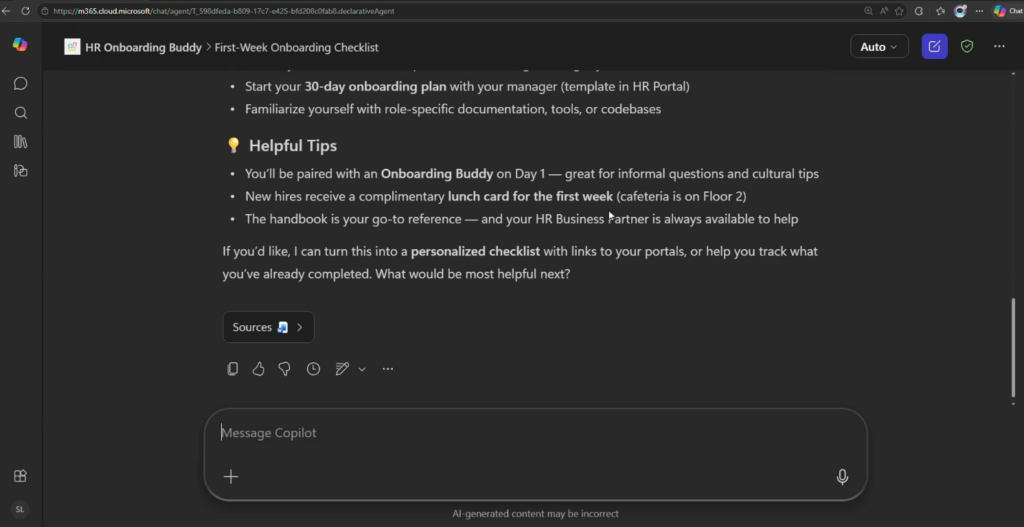Click HR Onboarding Buddy agent name
Image resolution: width=1024 pixels, height=527 pixels.
coord(142,47)
